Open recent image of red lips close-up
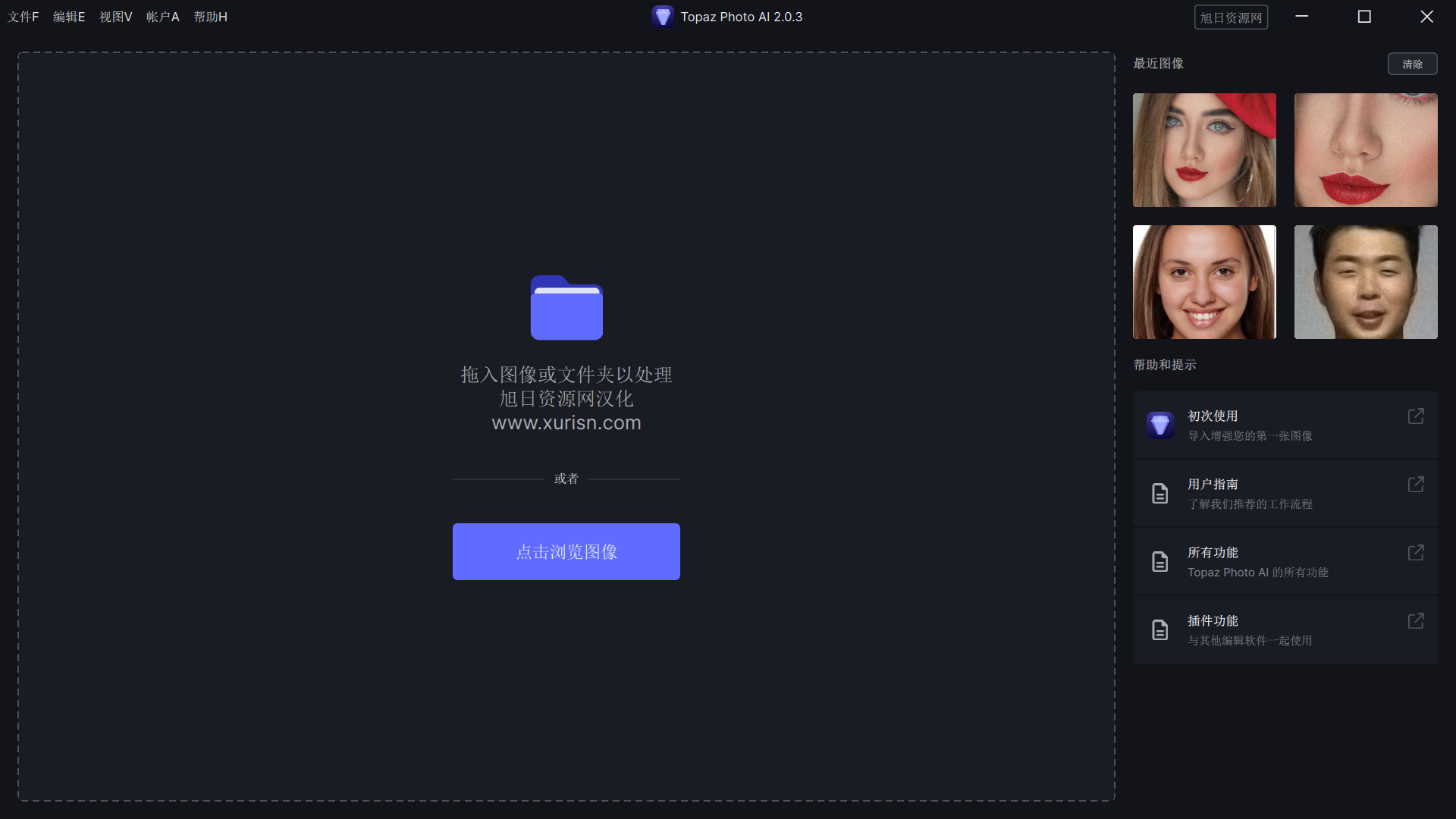Screen dimensions: 1456x819 click(1366, 150)
